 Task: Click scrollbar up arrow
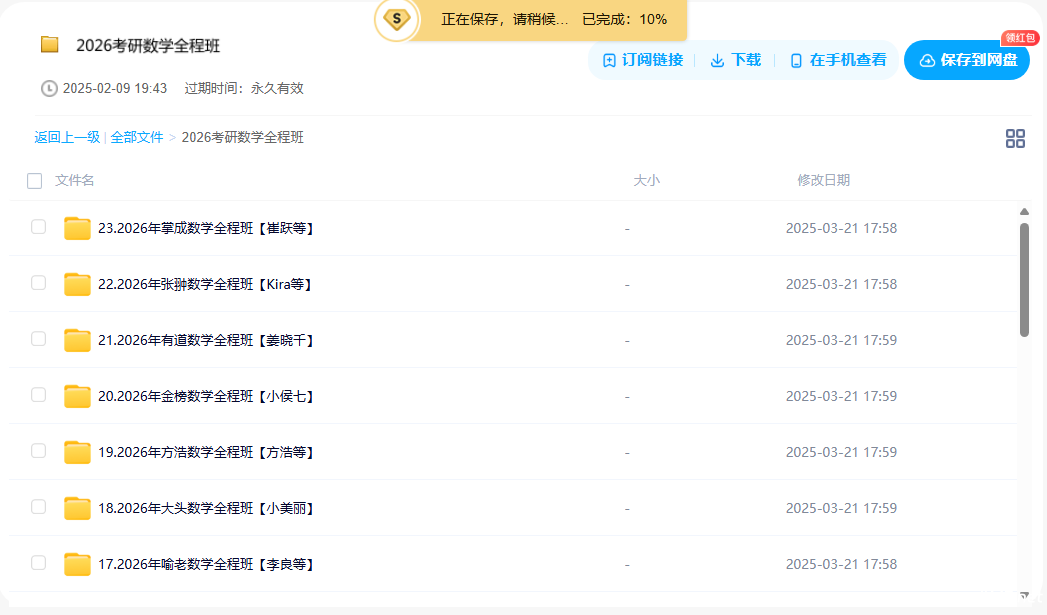pyautogui.click(x=1024, y=212)
